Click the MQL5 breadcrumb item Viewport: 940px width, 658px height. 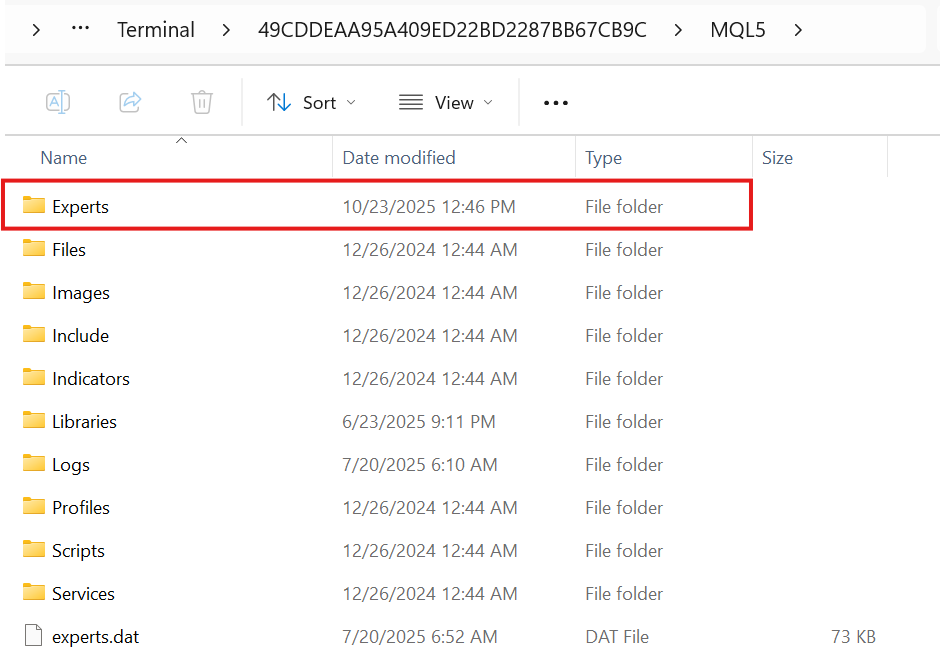pos(737,30)
